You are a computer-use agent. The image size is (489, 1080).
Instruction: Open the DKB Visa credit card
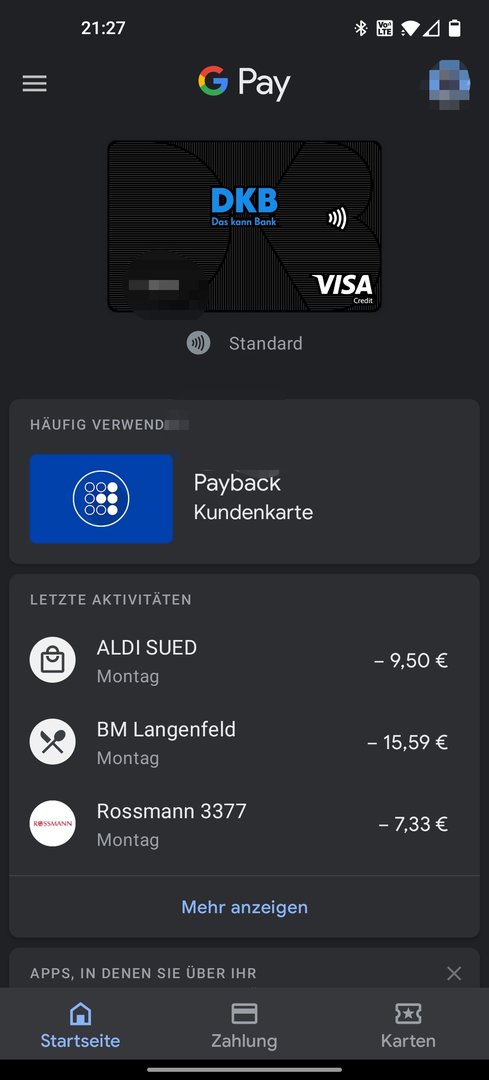point(244,227)
